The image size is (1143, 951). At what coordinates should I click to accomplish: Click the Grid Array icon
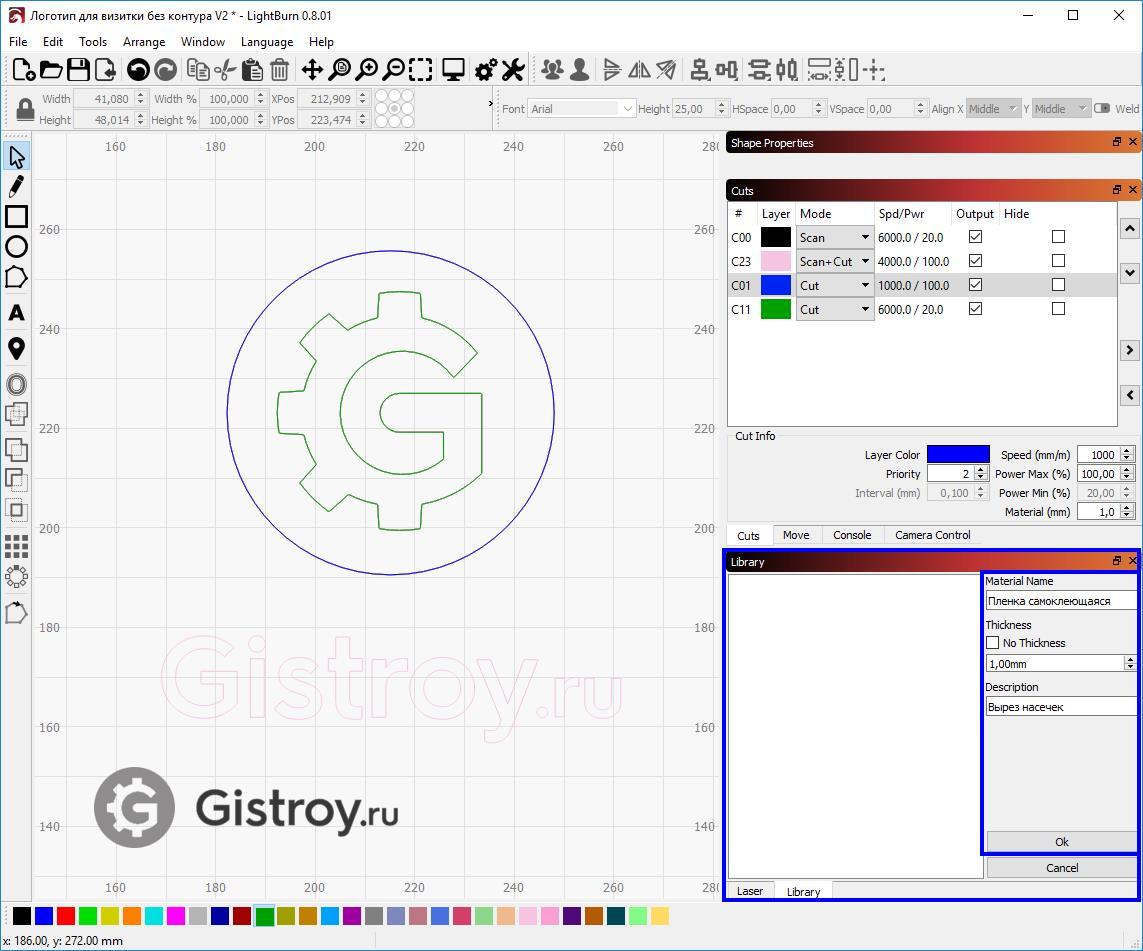[16, 546]
